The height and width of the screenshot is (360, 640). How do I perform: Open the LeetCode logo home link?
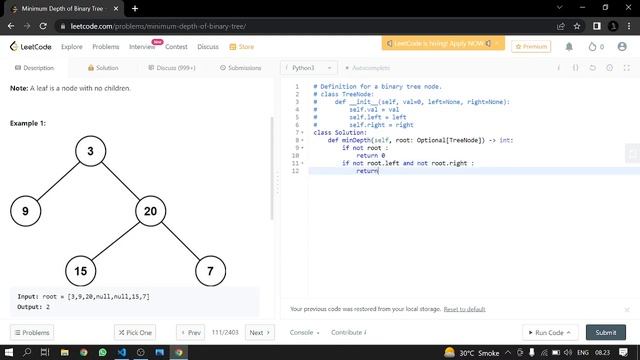click(31, 47)
